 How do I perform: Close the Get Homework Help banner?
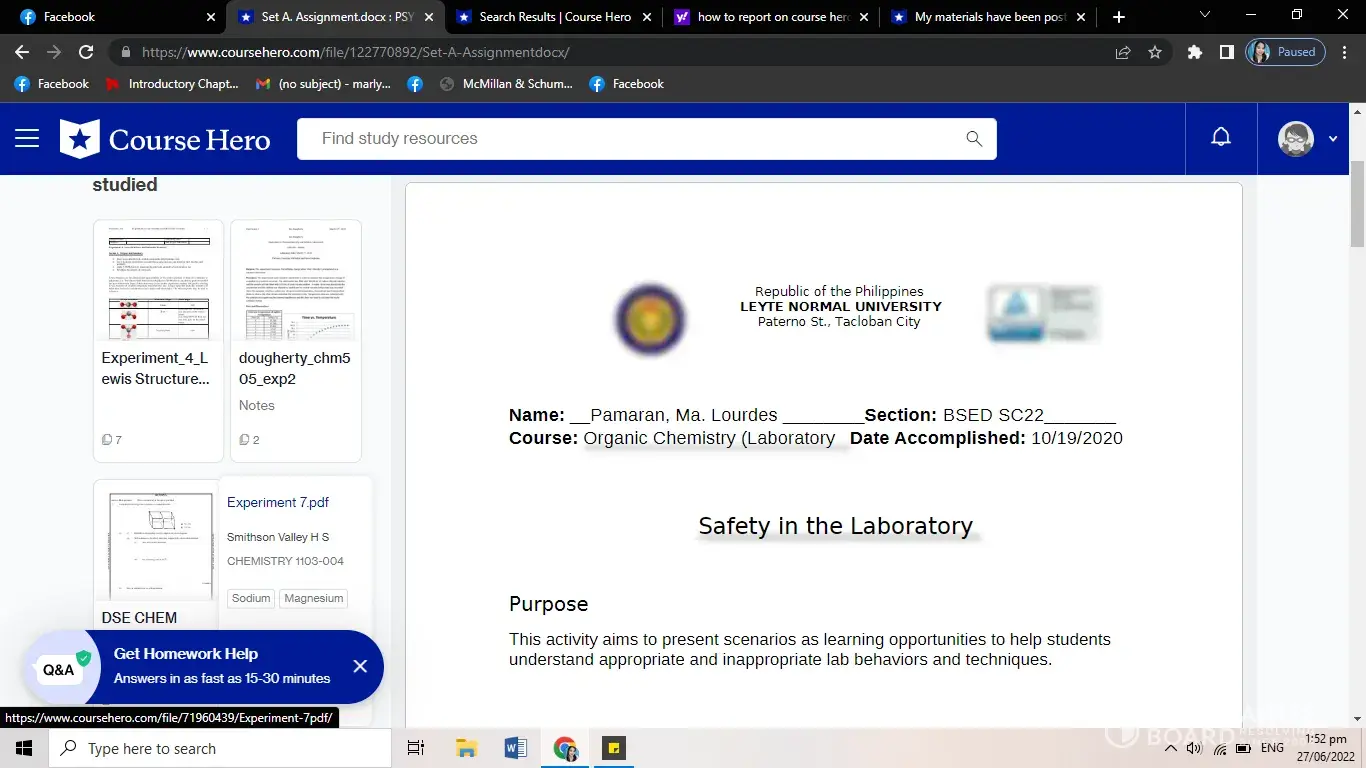pyautogui.click(x=360, y=666)
